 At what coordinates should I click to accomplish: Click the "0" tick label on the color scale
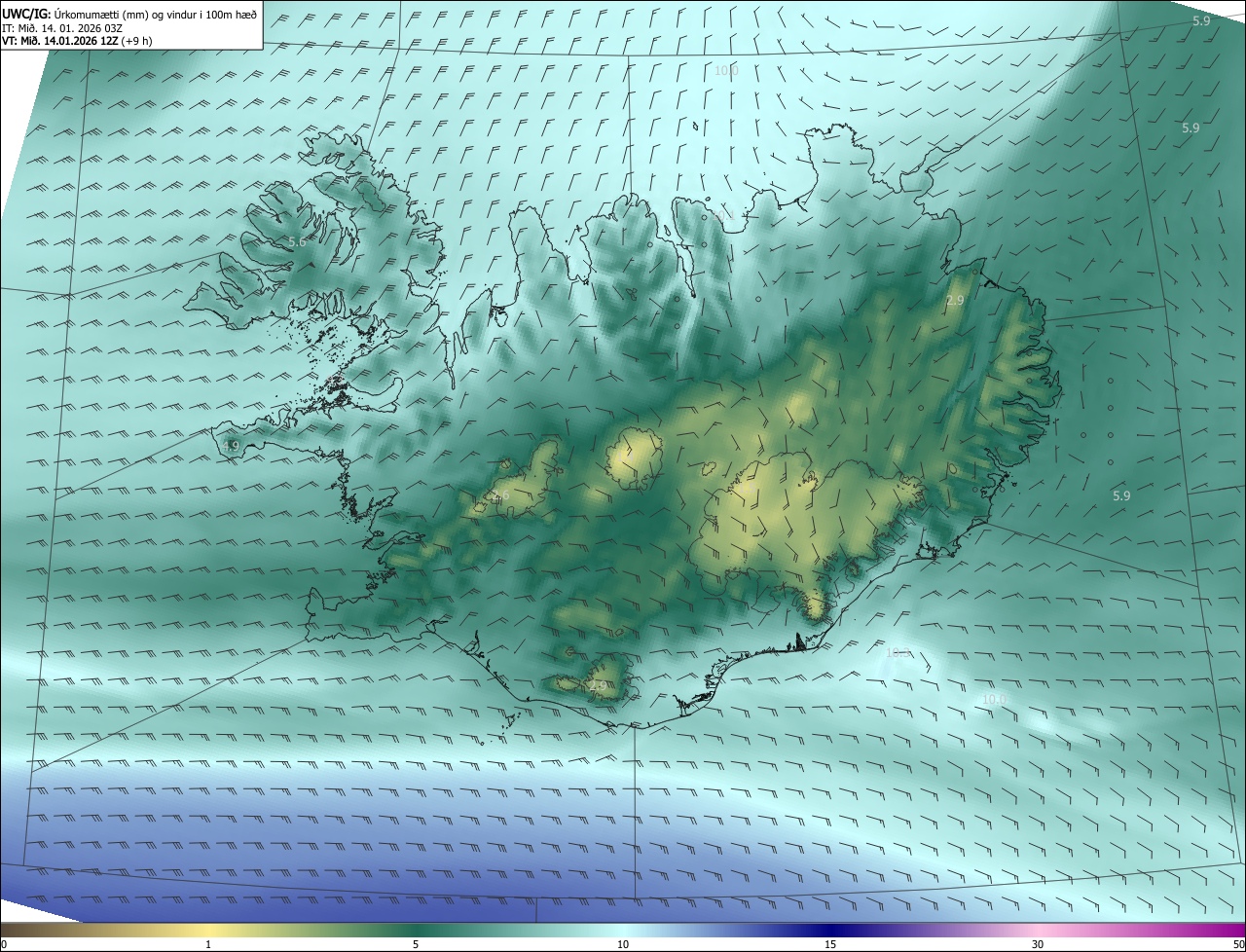coord(4,944)
